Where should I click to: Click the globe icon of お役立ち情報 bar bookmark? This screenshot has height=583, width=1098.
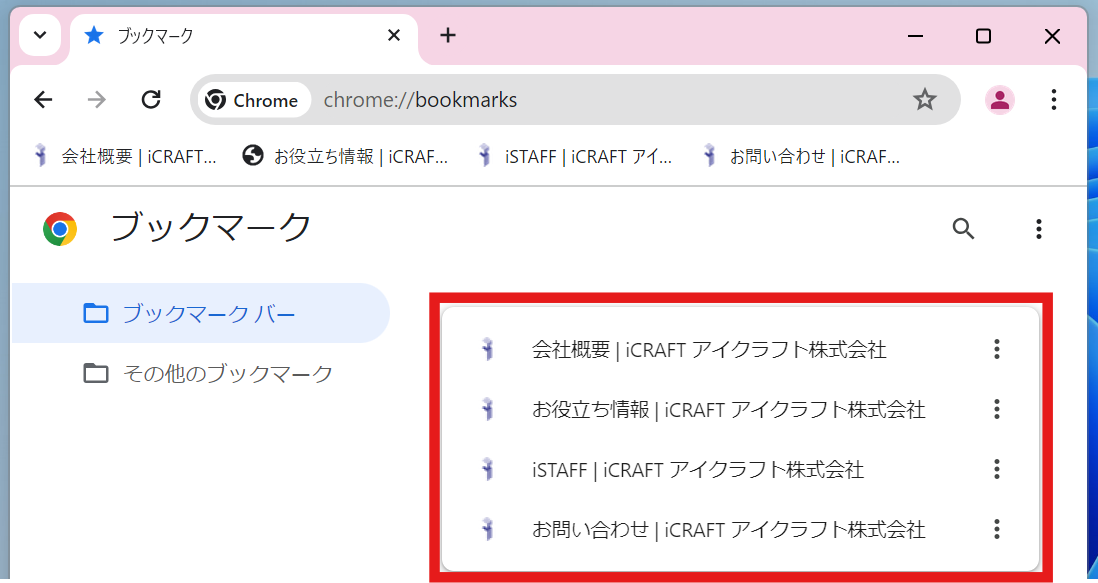pos(252,155)
